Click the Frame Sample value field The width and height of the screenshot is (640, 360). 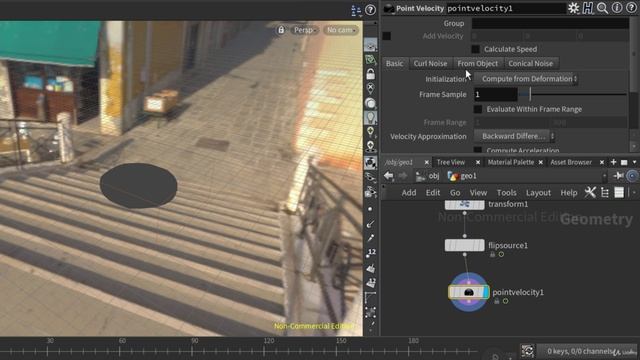pos(496,94)
